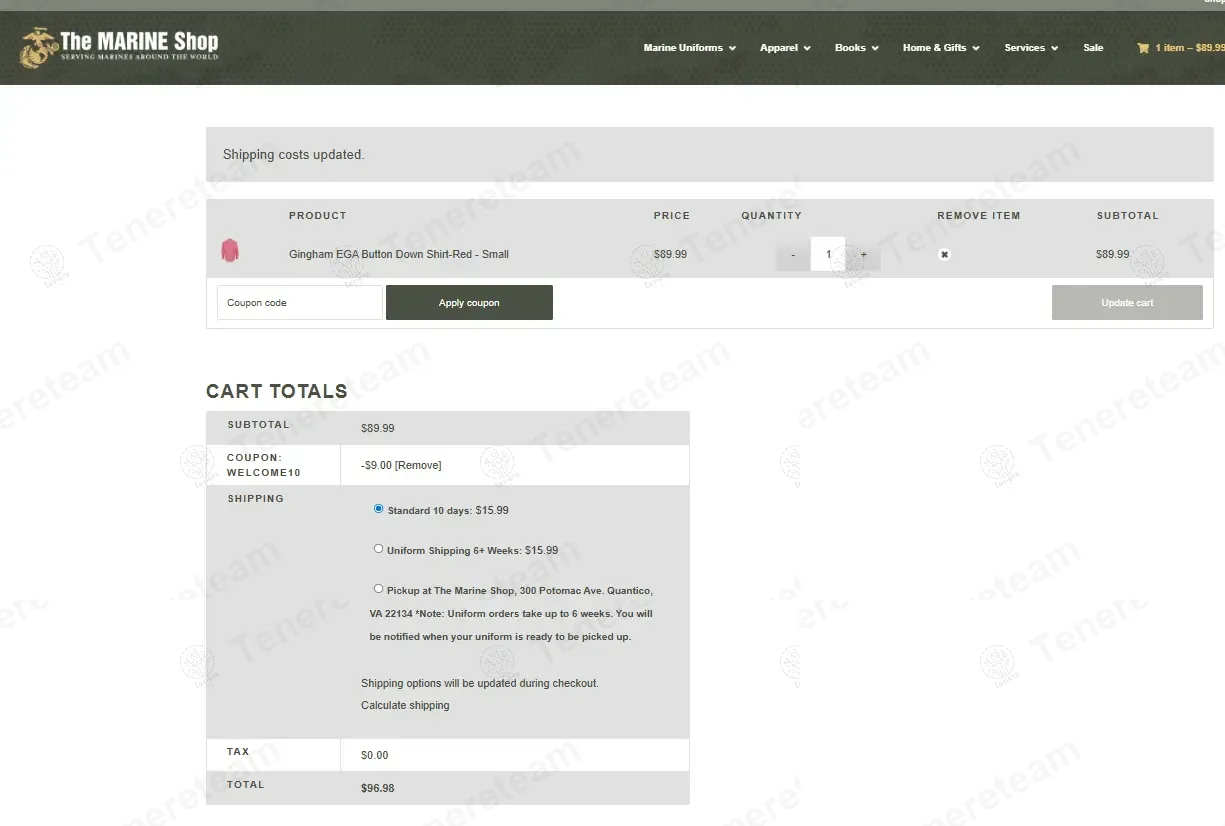Click the Update cart button
1225x826 pixels.
pyautogui.click(x=1127, y=303)
